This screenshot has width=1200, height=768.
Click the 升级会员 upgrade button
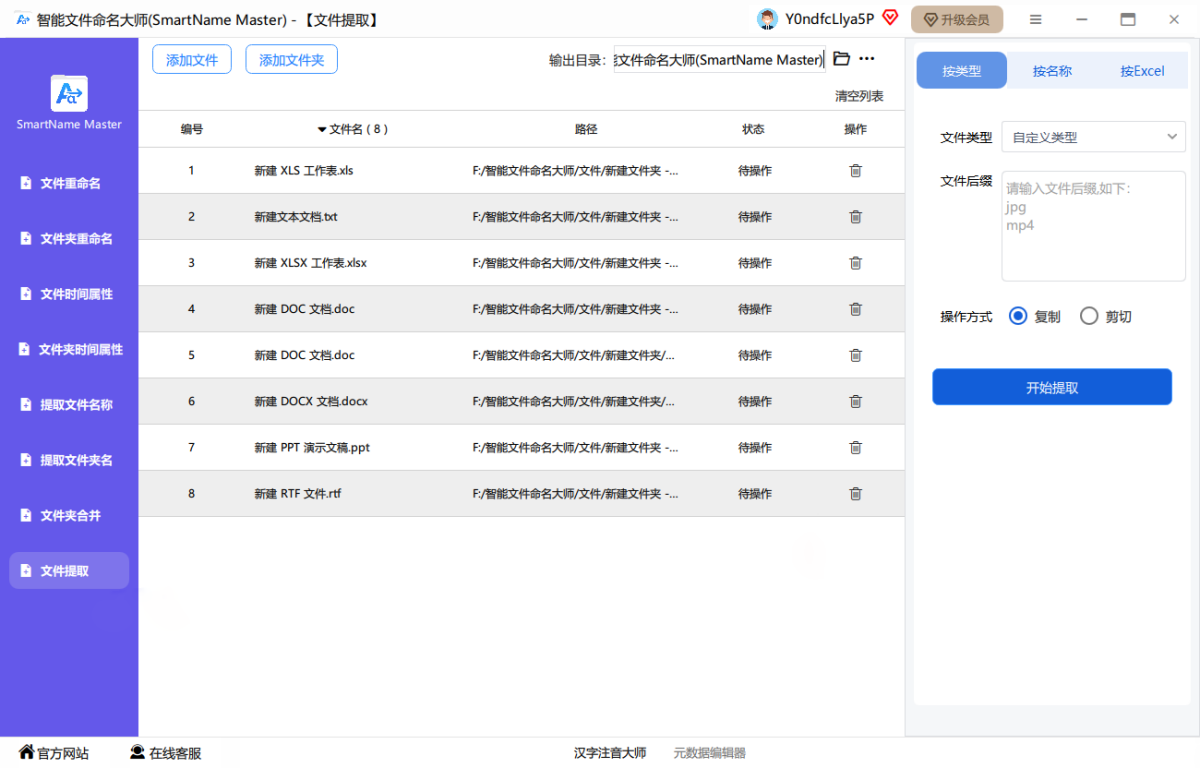click(956, 19)
